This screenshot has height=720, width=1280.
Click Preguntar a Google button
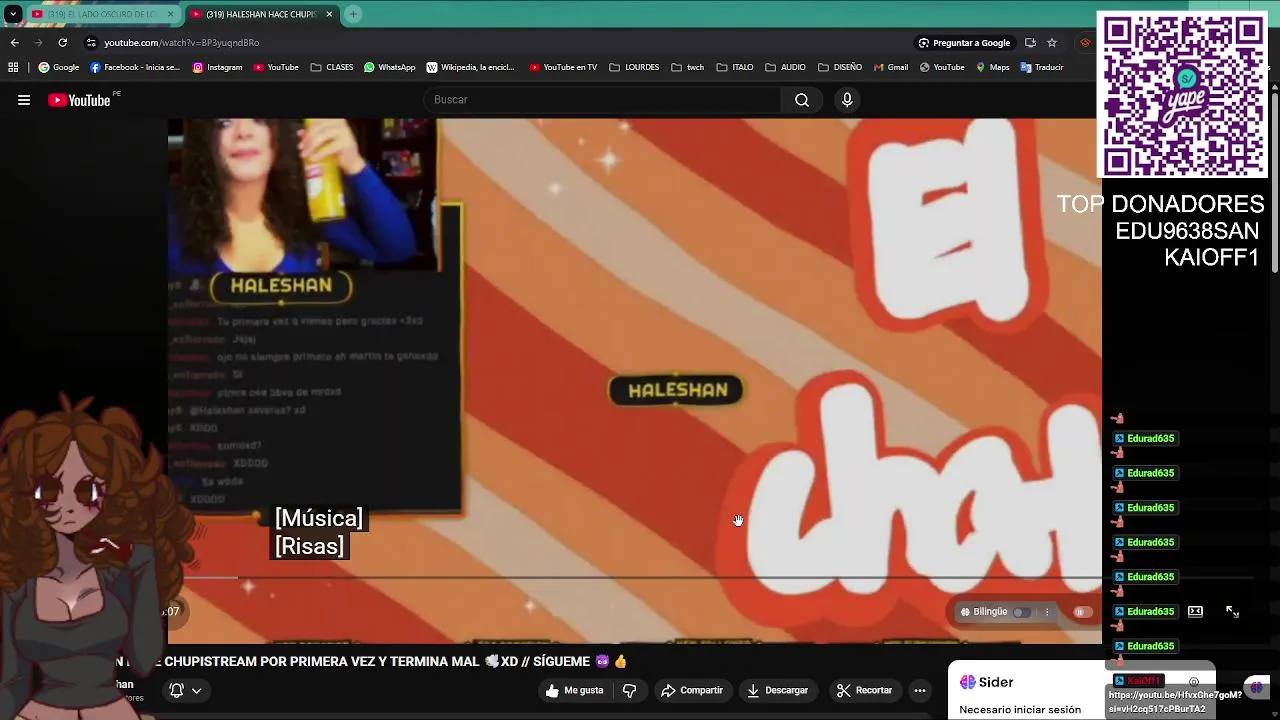coord(964,43)
